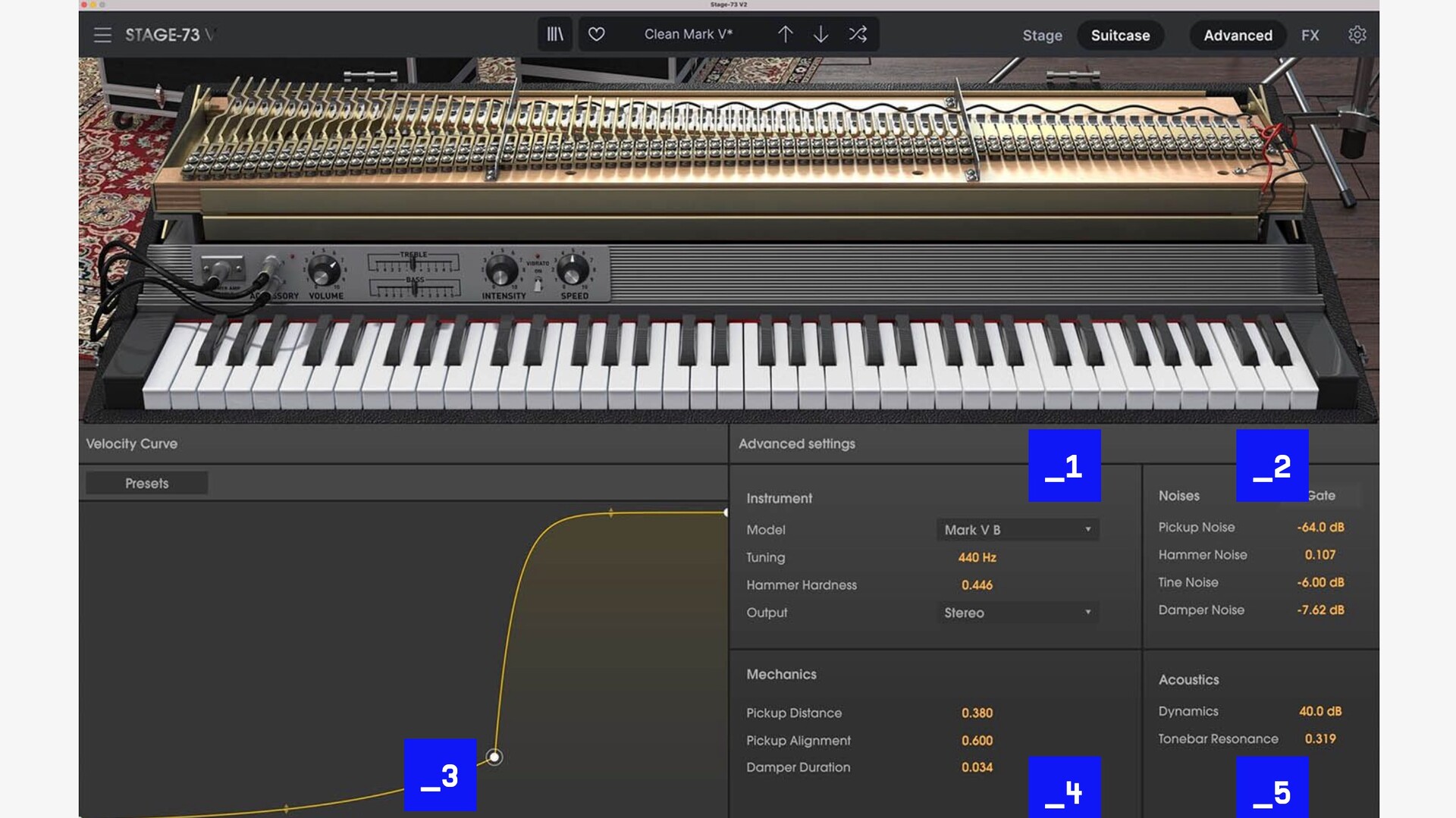Go to next preset with down arrow

pyautogui.click(x=821, y=34)
